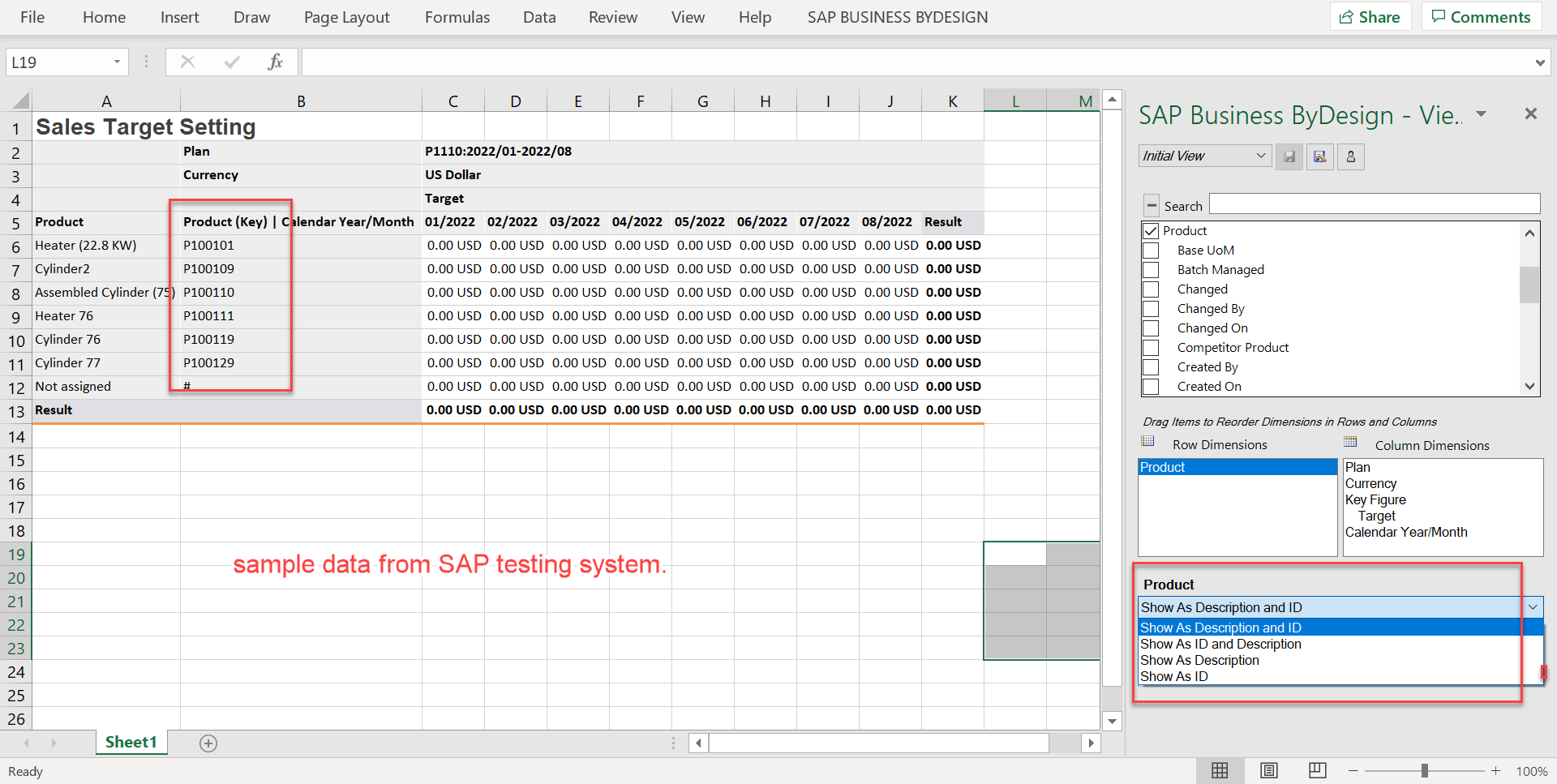Viewport: 1557px width, 784px height.
Task: Close the SAP Business ByDesign pane
Action: click(x=1530, y=114)
